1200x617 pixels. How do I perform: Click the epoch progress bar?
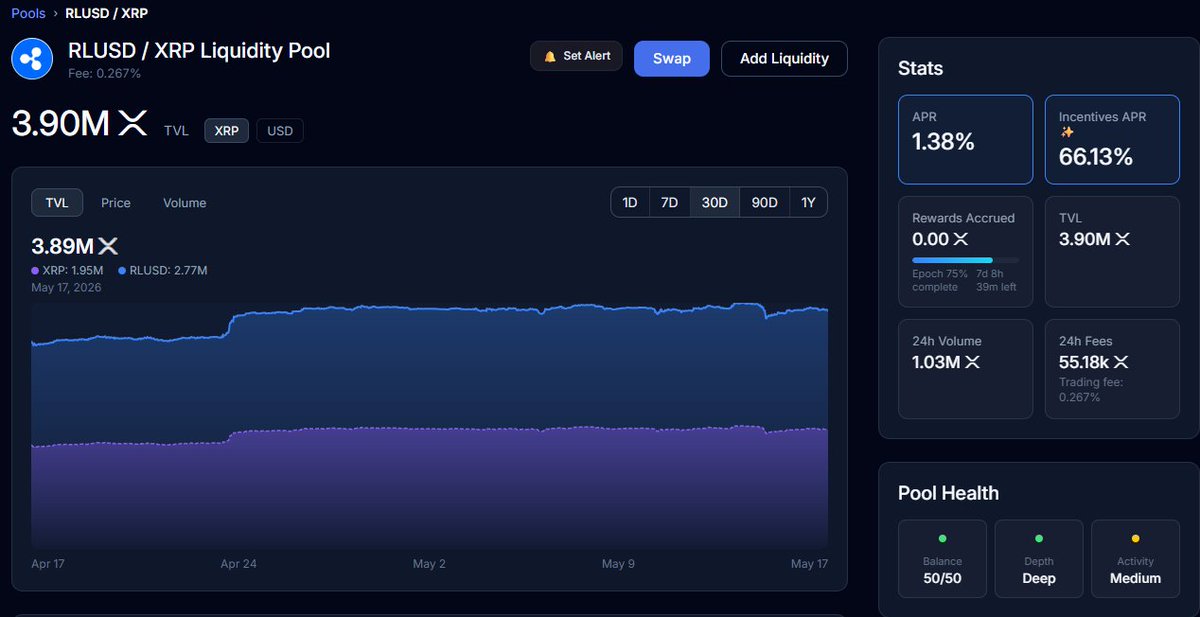965,260
